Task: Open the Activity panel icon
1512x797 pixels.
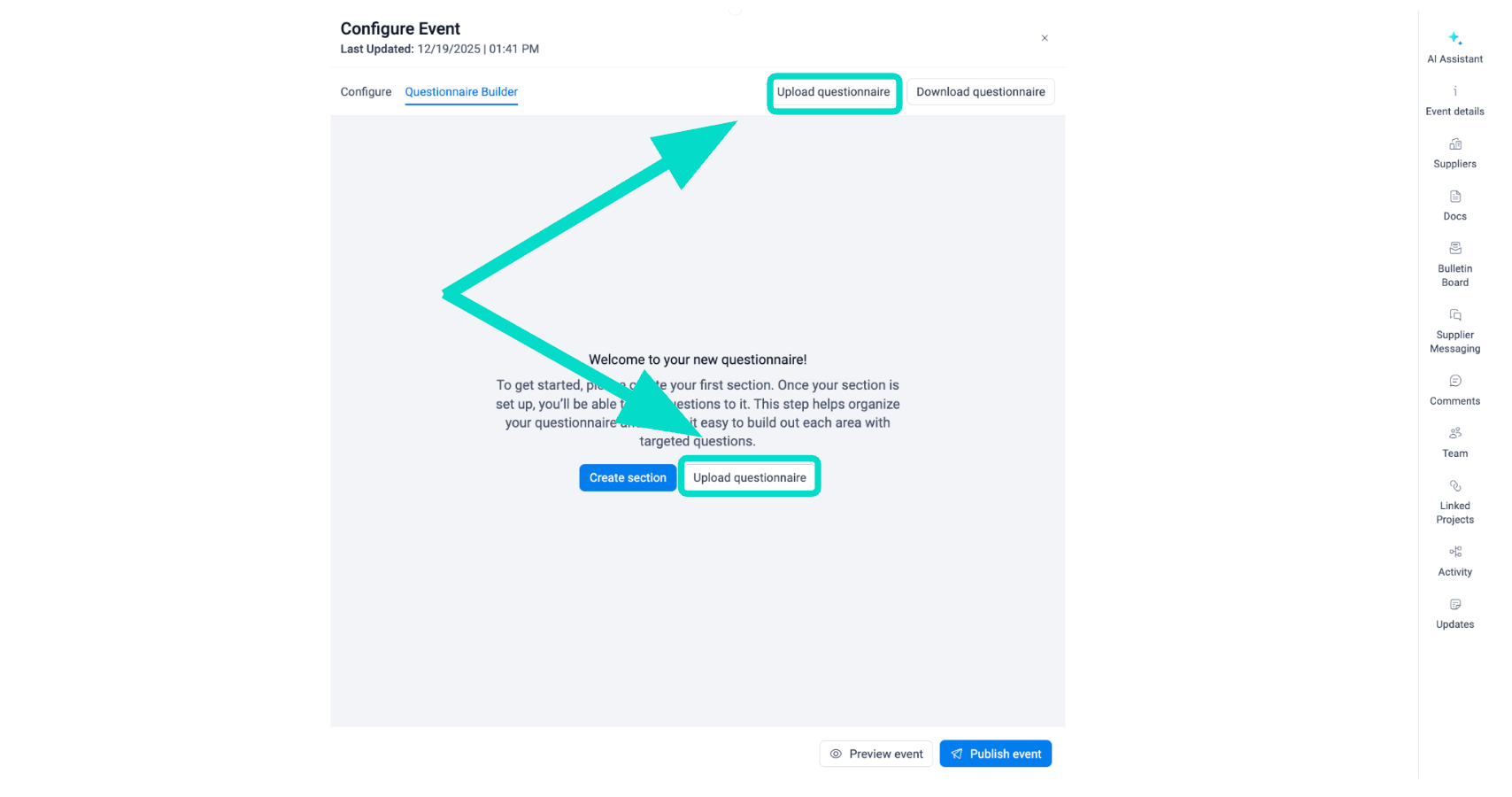Action: [x=1454, y=553]
